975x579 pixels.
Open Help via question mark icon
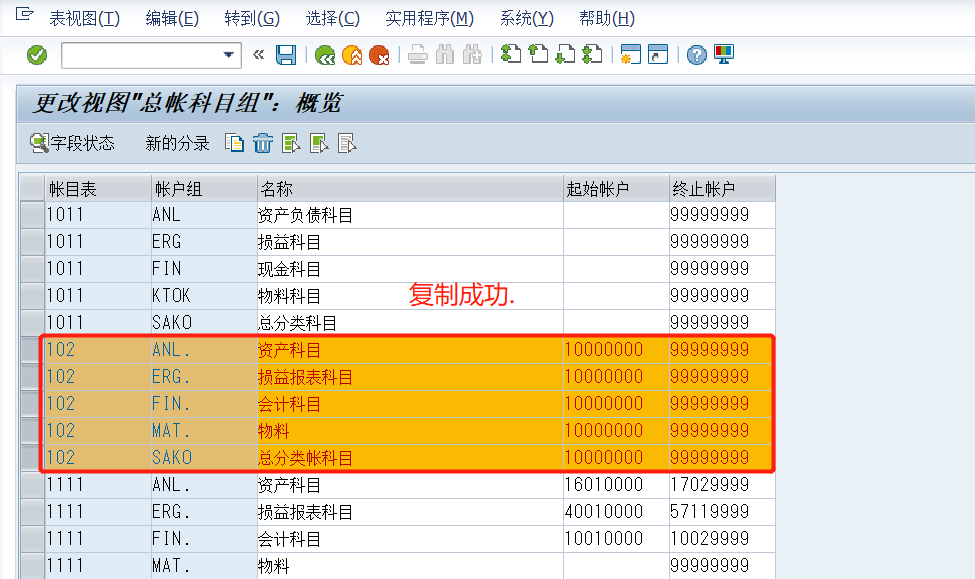[x=697, y=55]
